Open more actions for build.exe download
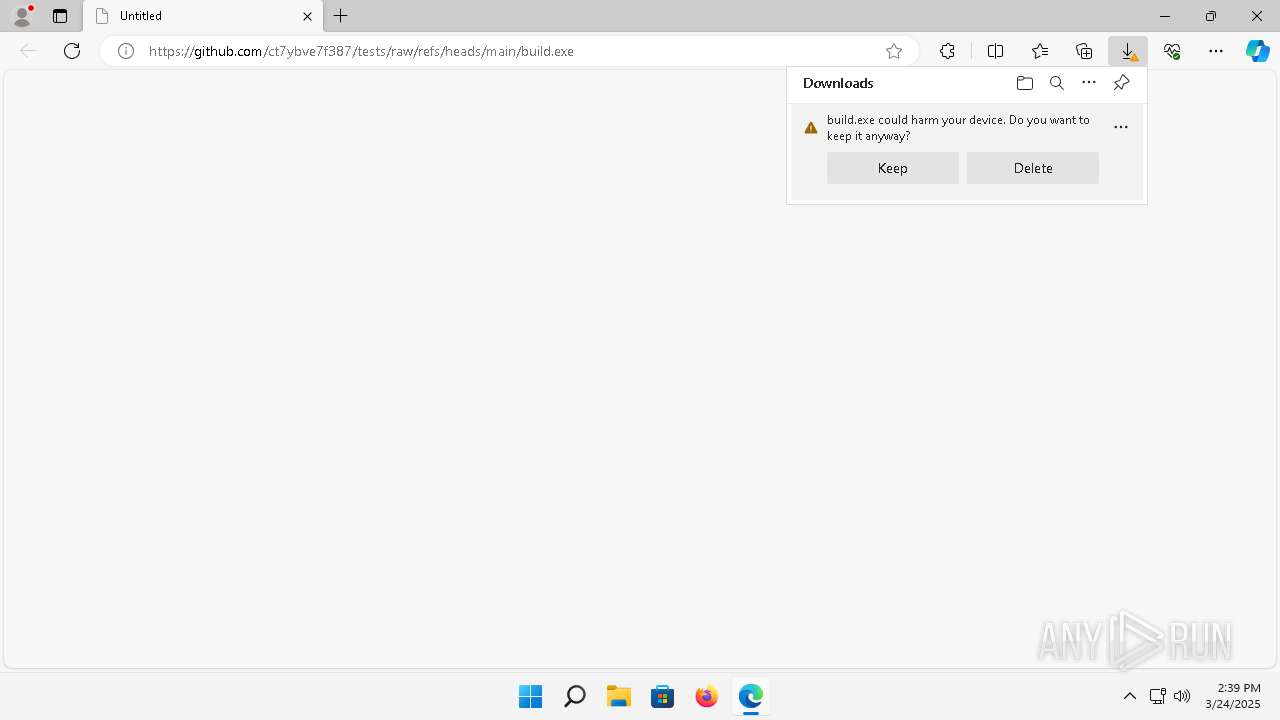The image size is (1280, 720). pyautogui.click(x=1121, y=127)
